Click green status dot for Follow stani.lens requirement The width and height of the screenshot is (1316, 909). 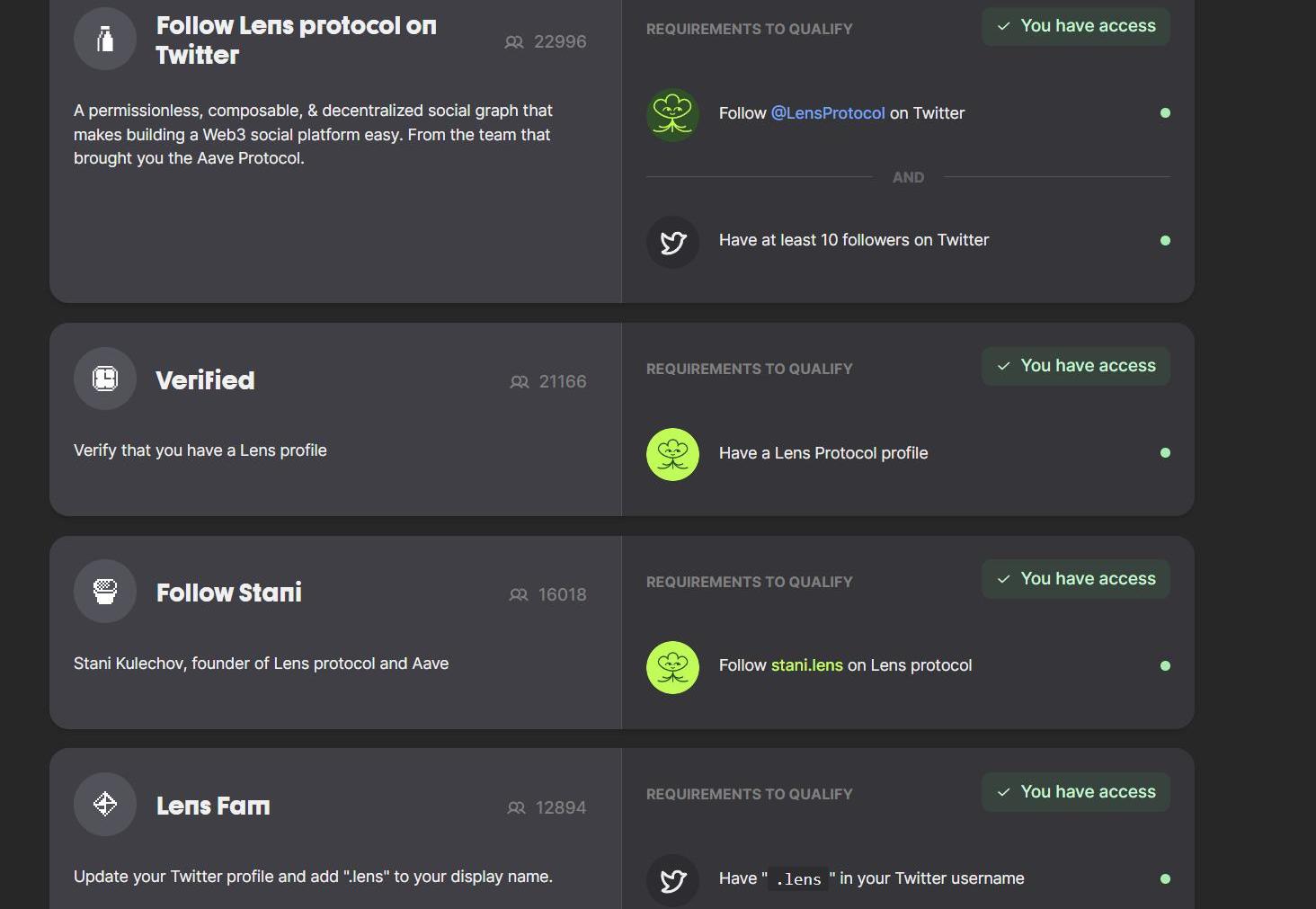[1165, 666]
